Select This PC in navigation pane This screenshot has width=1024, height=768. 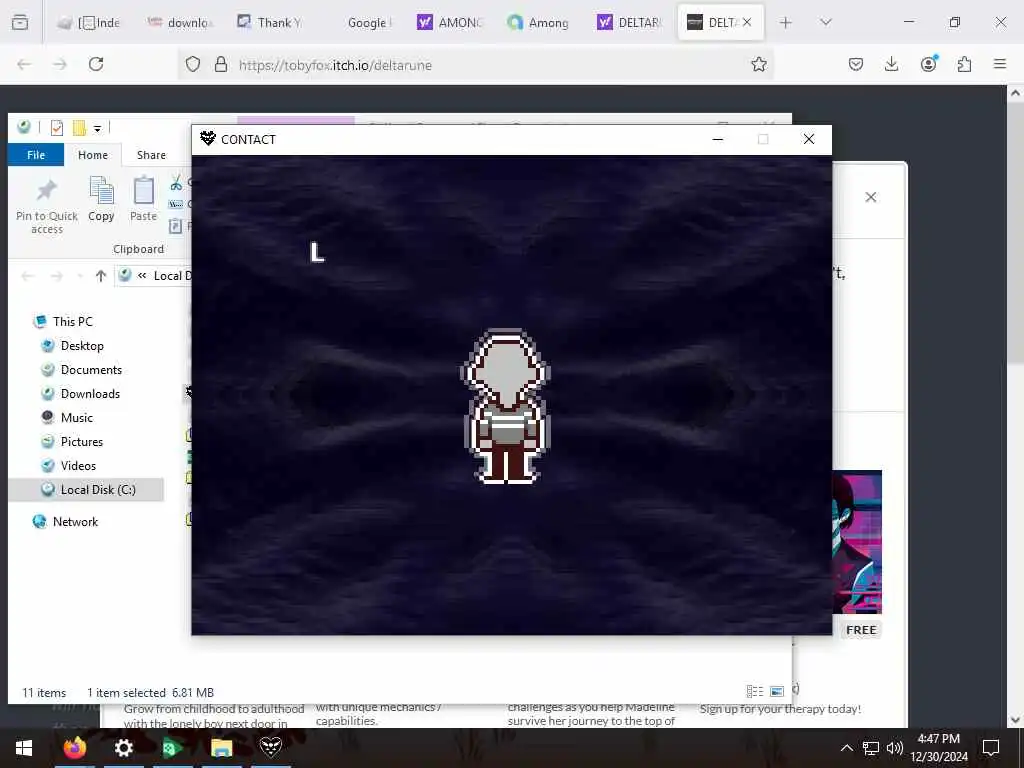click(72, 321)
